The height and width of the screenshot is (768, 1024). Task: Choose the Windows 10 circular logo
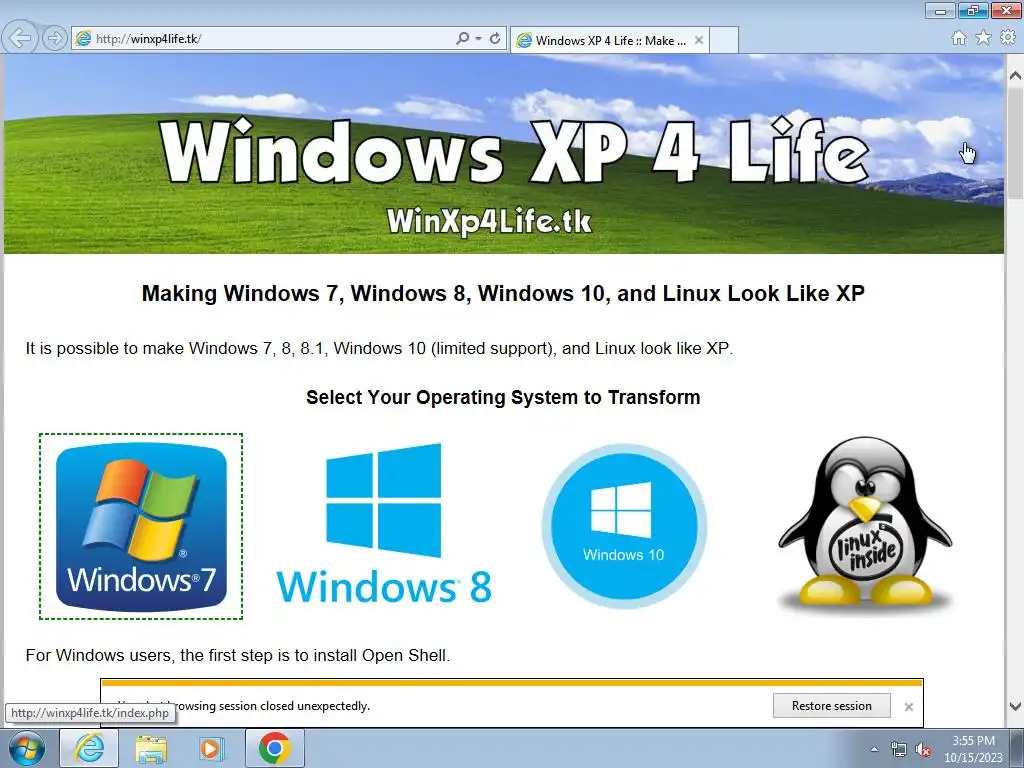click(624, 526)
